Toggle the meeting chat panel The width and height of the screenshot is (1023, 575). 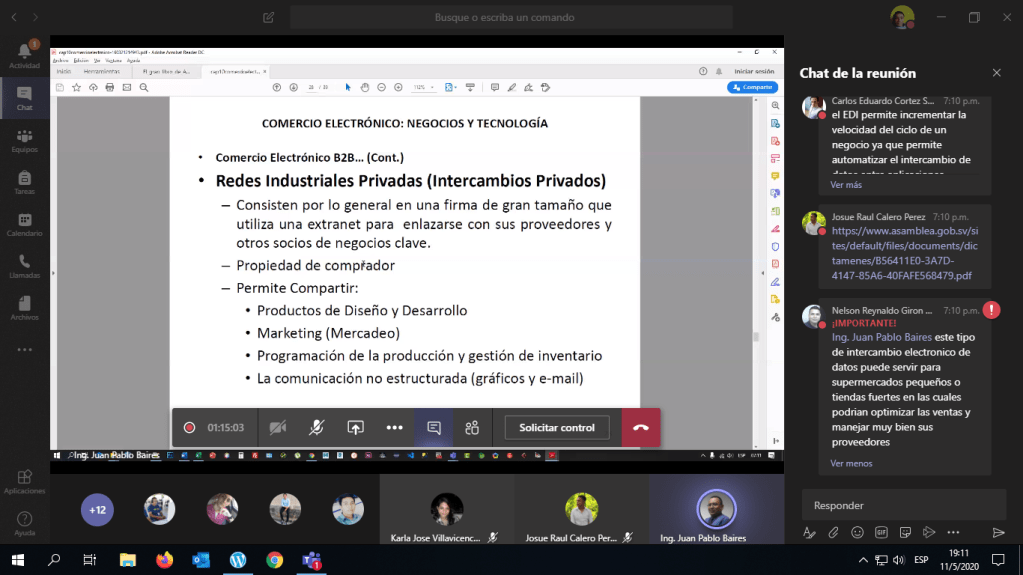point(434,427)
